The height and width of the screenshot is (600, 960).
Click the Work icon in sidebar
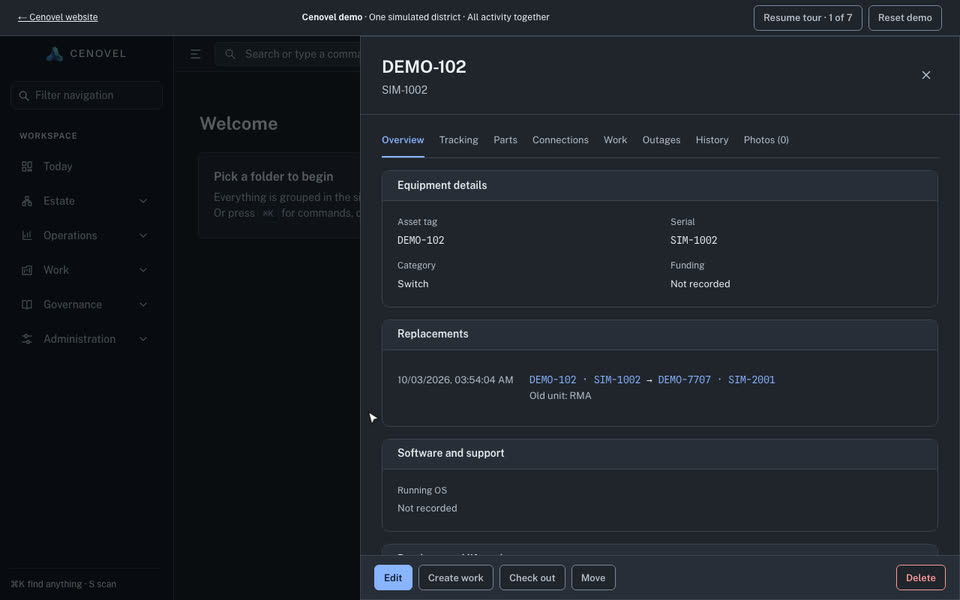(27, 270)
